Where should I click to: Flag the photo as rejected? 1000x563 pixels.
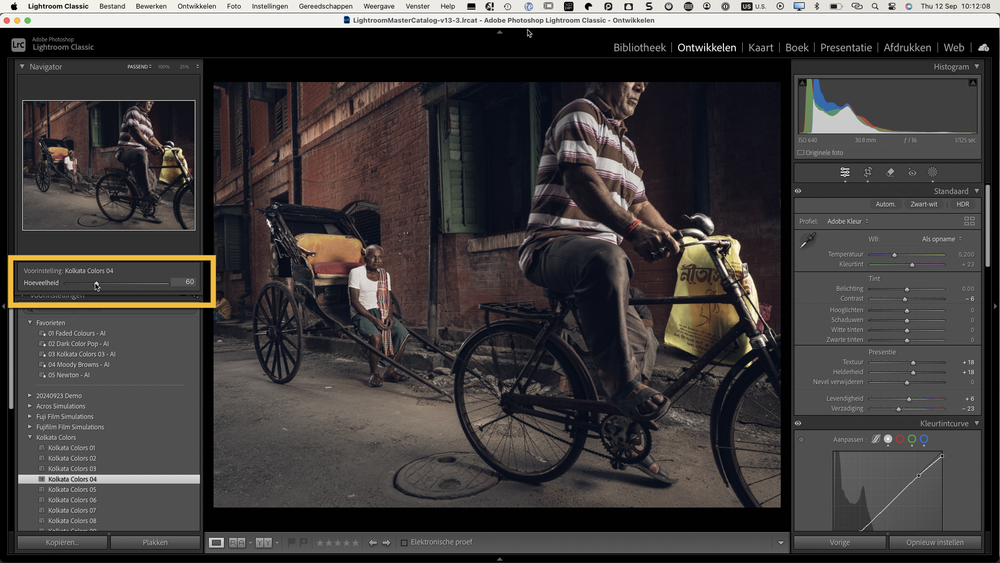click(304, 543)
